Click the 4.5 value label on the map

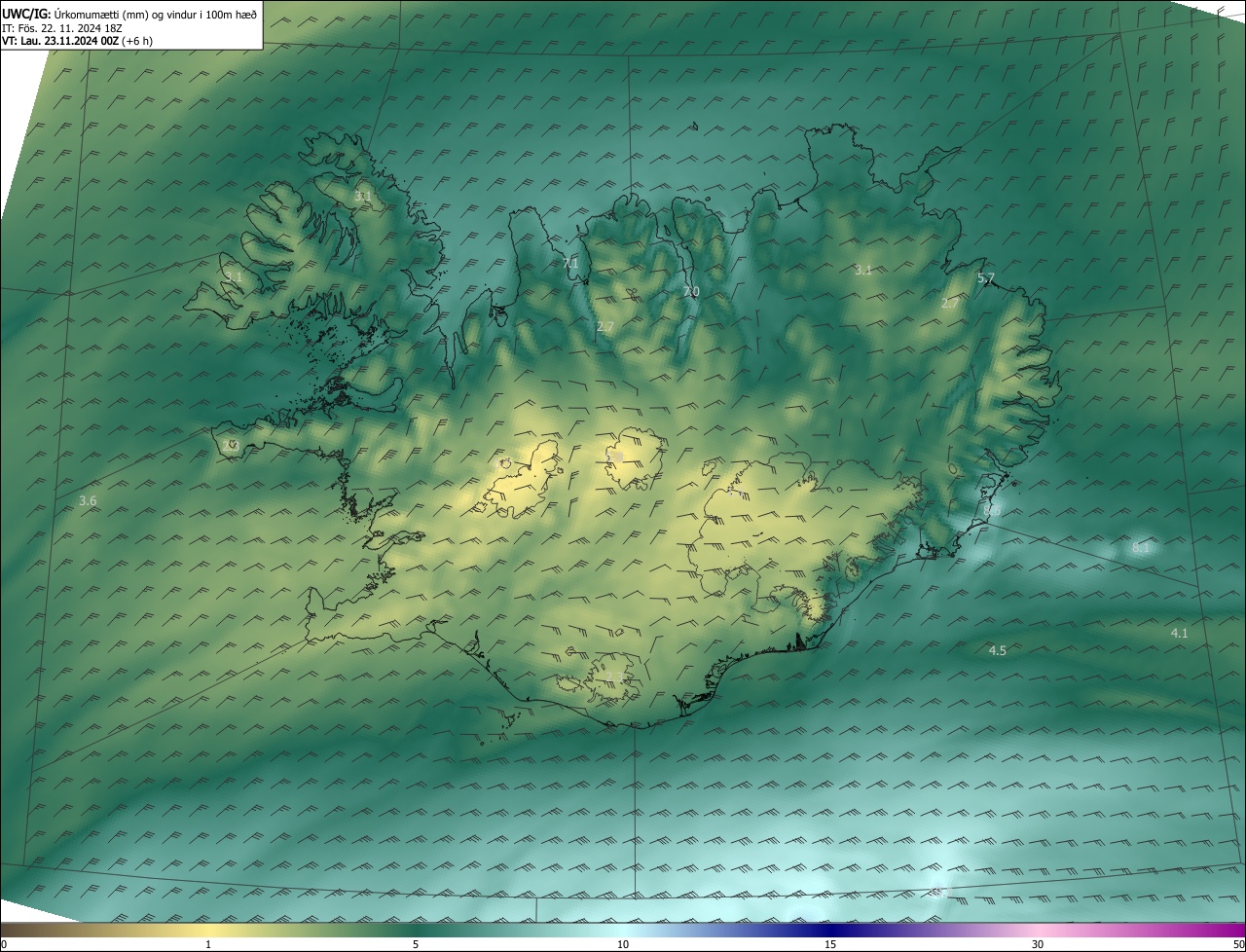click(998, 650)
